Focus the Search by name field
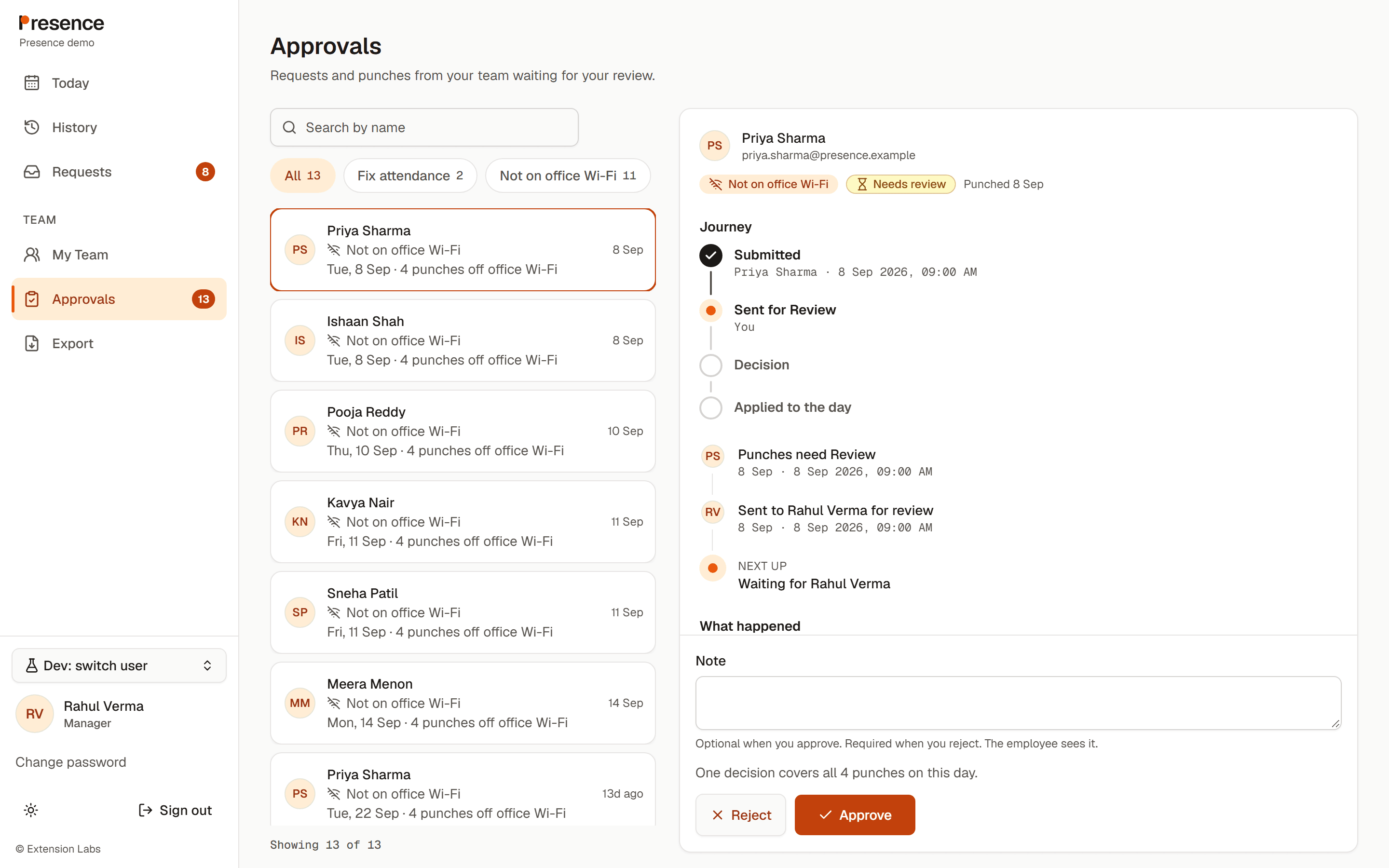Screen dimensions: 1389x868 (x=424, y=127)
